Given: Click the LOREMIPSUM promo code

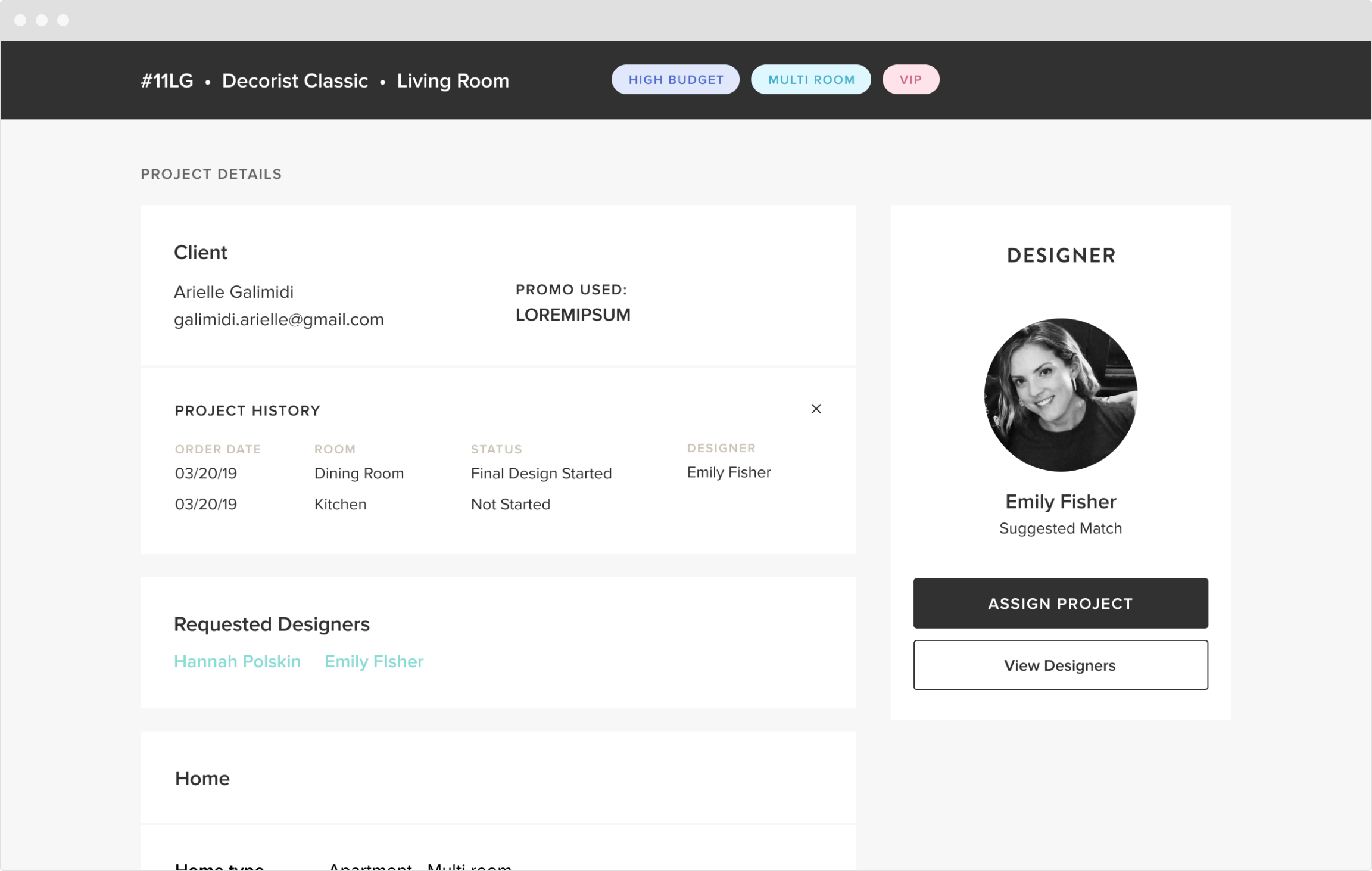Looking at the screenshot, I should click(x=572, y=315).
